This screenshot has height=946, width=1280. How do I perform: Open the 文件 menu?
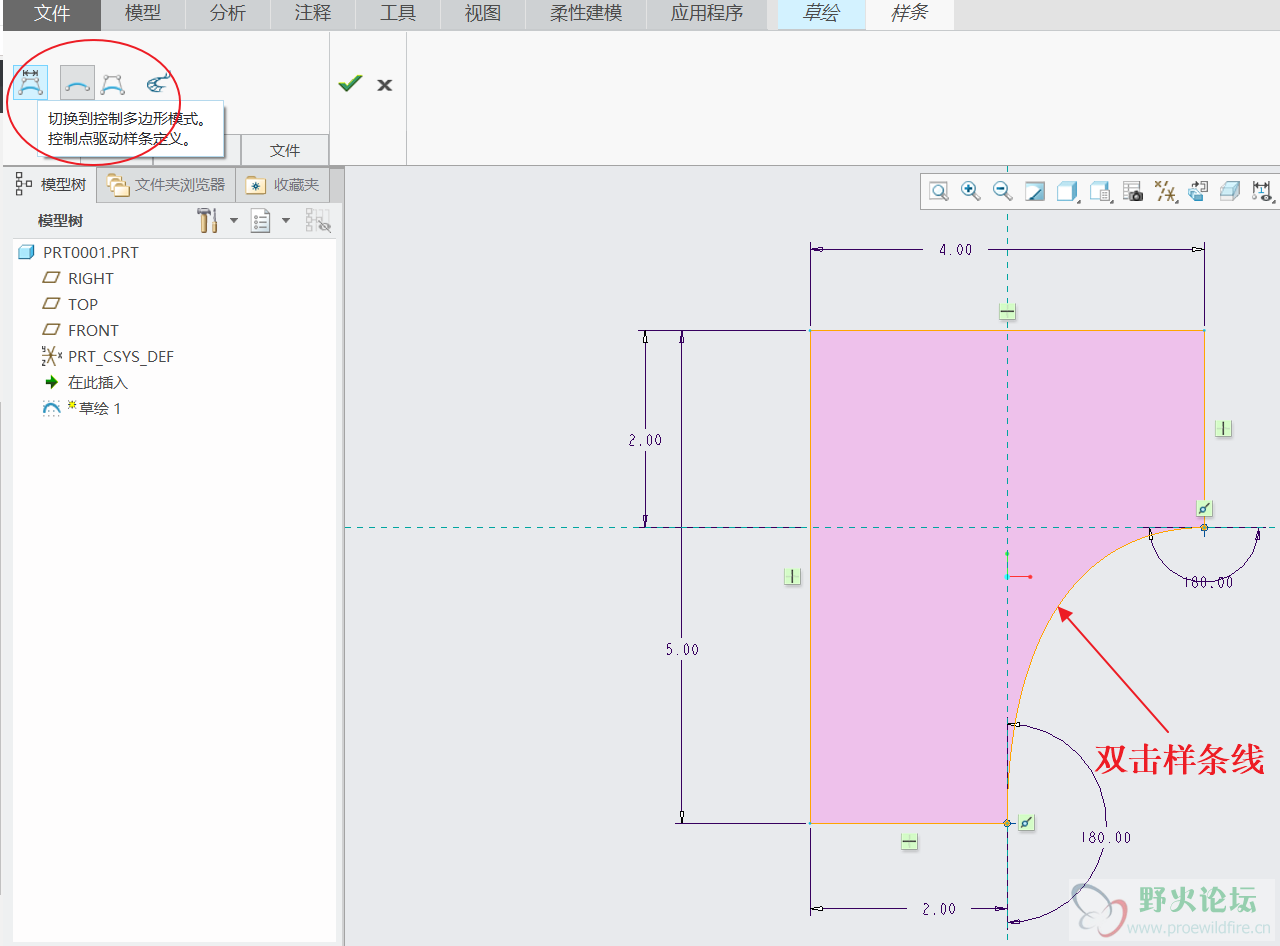click(52, 14)
